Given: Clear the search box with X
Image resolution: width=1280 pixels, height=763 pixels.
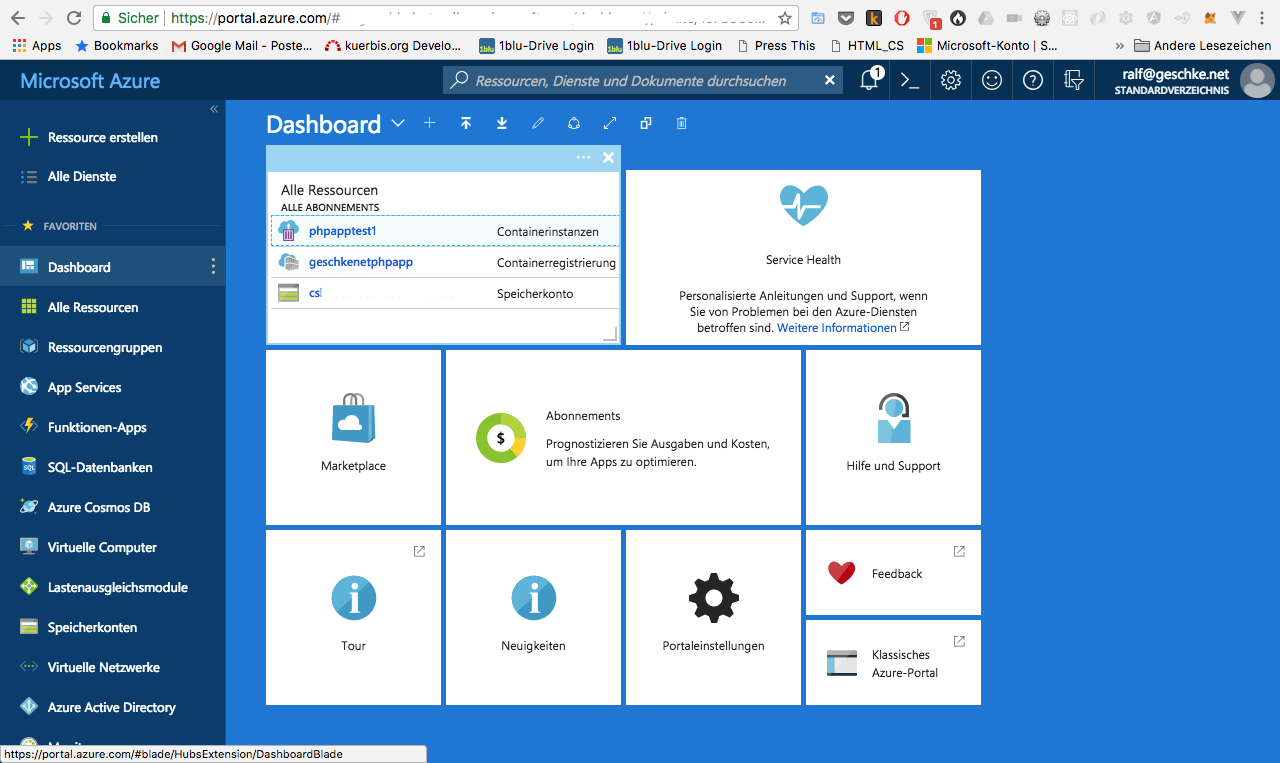Looking at the screenshot, I should pyautogui.click(x=829, y=80).
